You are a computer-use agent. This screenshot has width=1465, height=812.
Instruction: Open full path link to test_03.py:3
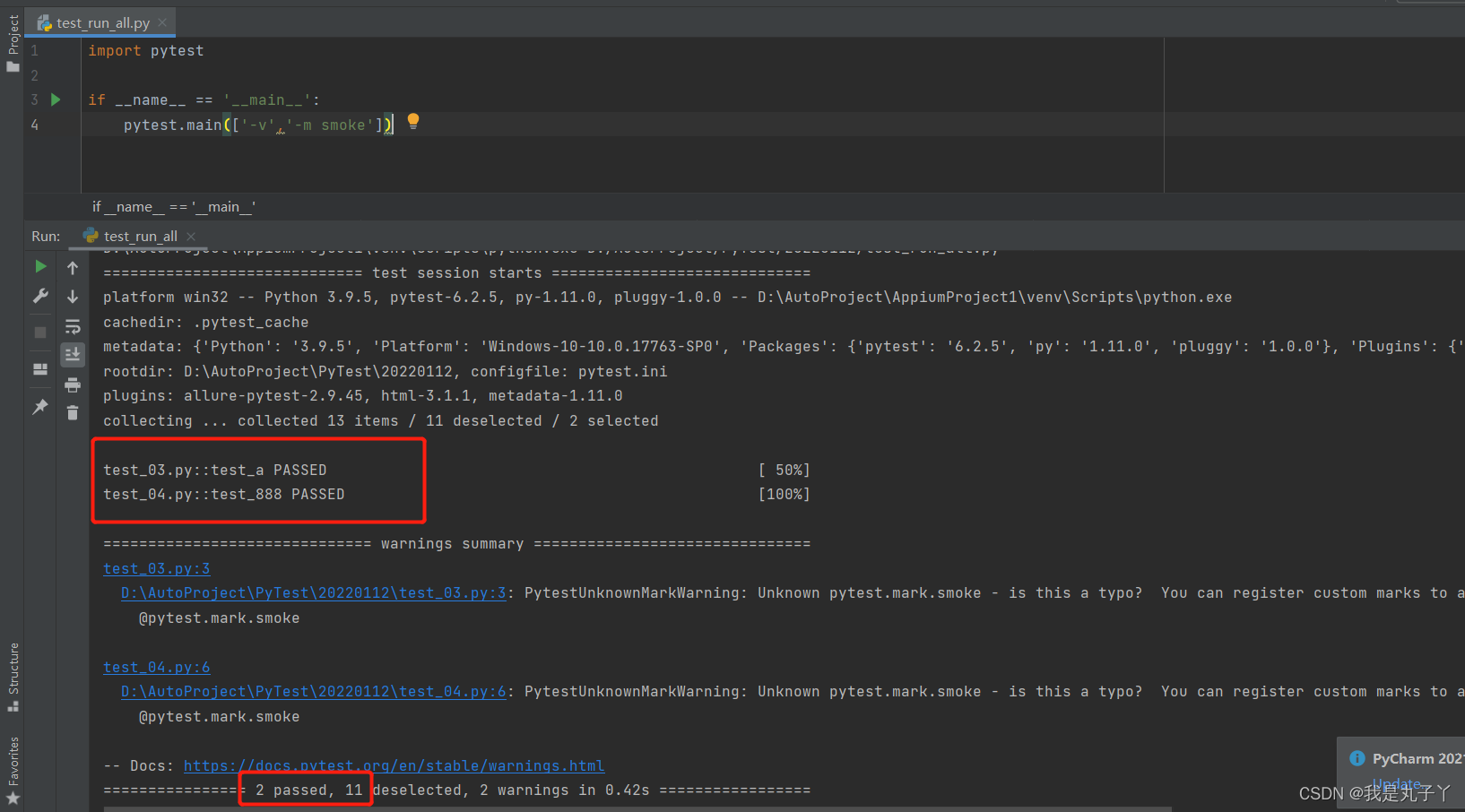coord(314,592)
